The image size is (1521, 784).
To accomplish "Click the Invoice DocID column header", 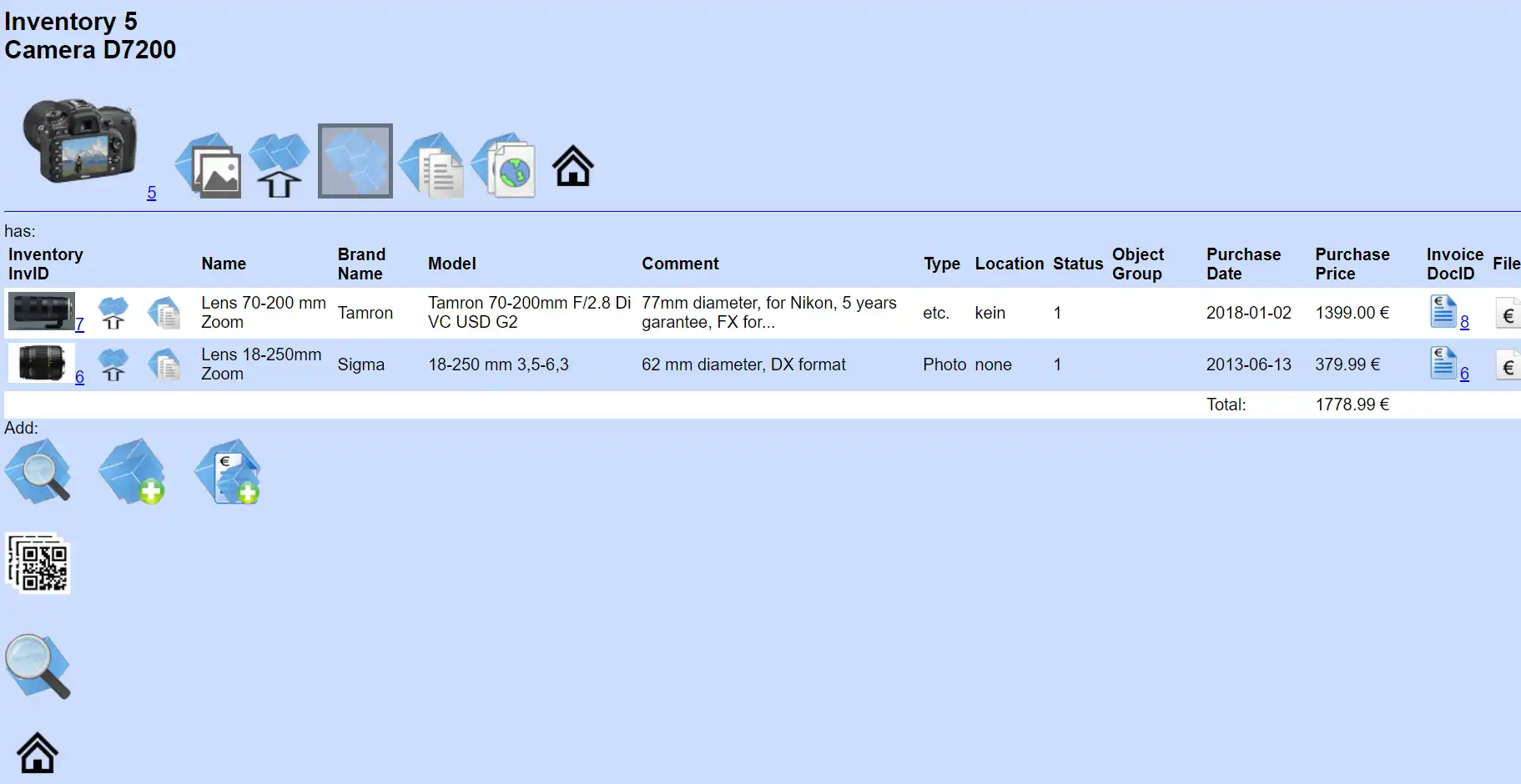I will pyautogui.click(x=1454, y=264).
